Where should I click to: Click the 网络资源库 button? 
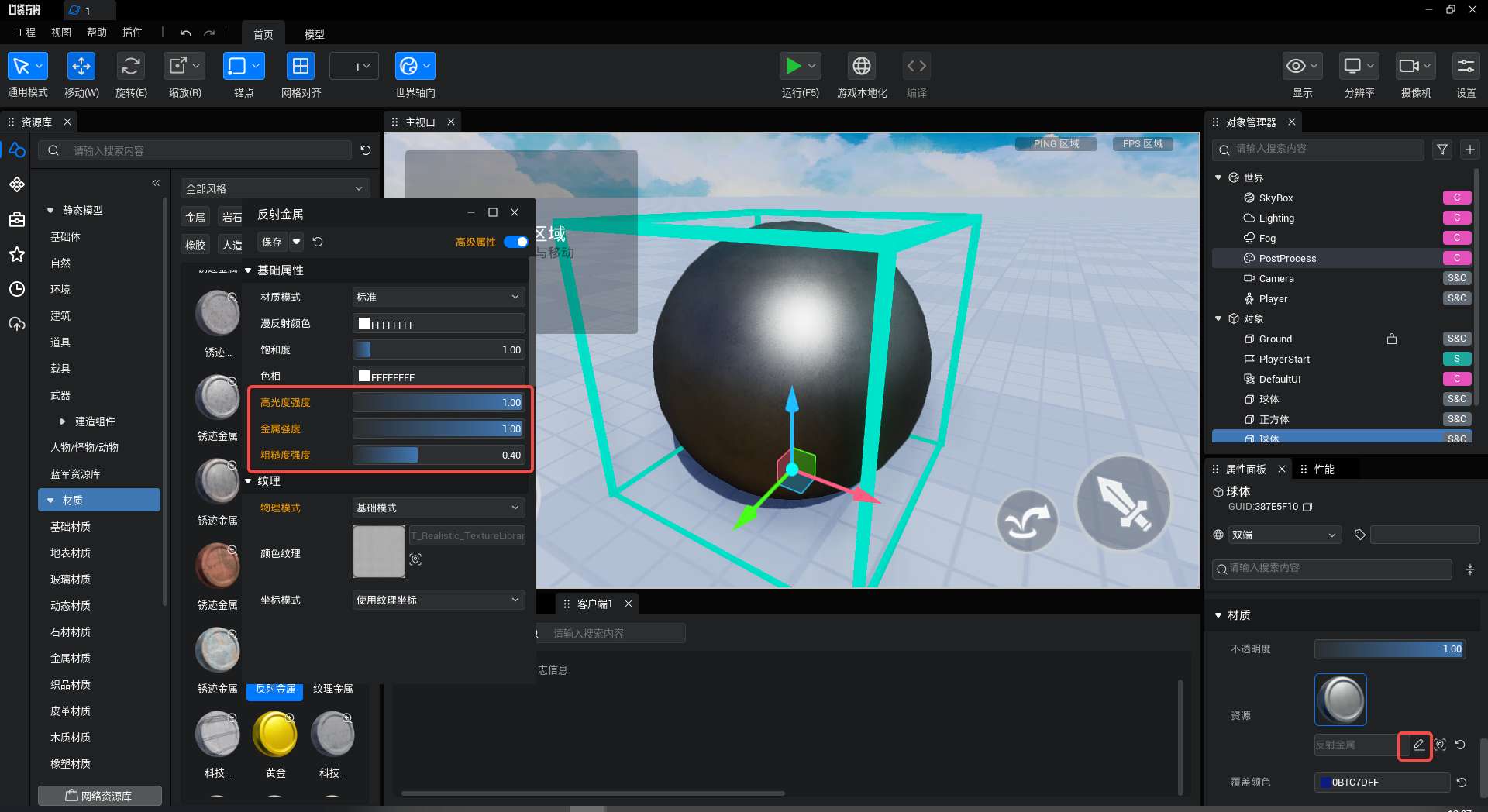(x=100, y=796)
